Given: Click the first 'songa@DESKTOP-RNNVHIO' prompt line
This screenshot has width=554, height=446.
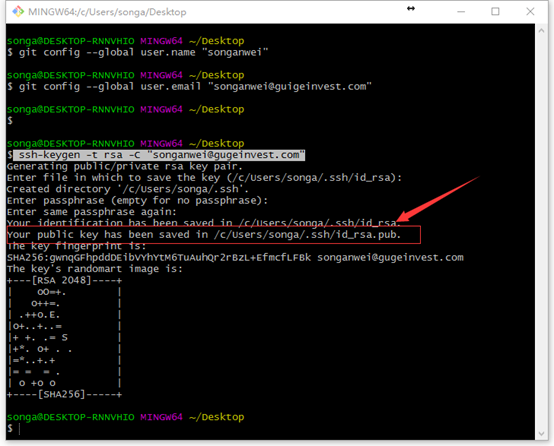Looking at the screenshot, I should coord(125,41).
